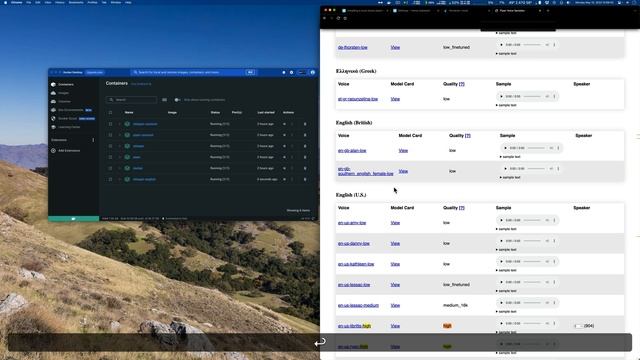Play the el-gr-rapunzelina-low audio sample
640x360 pixels.
(x=501, y=96)
